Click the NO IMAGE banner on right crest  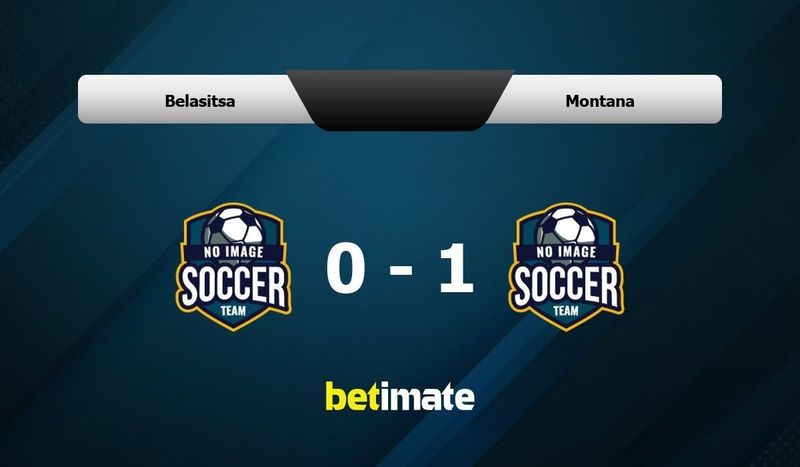pyautogui.click(x=566, y=252)
